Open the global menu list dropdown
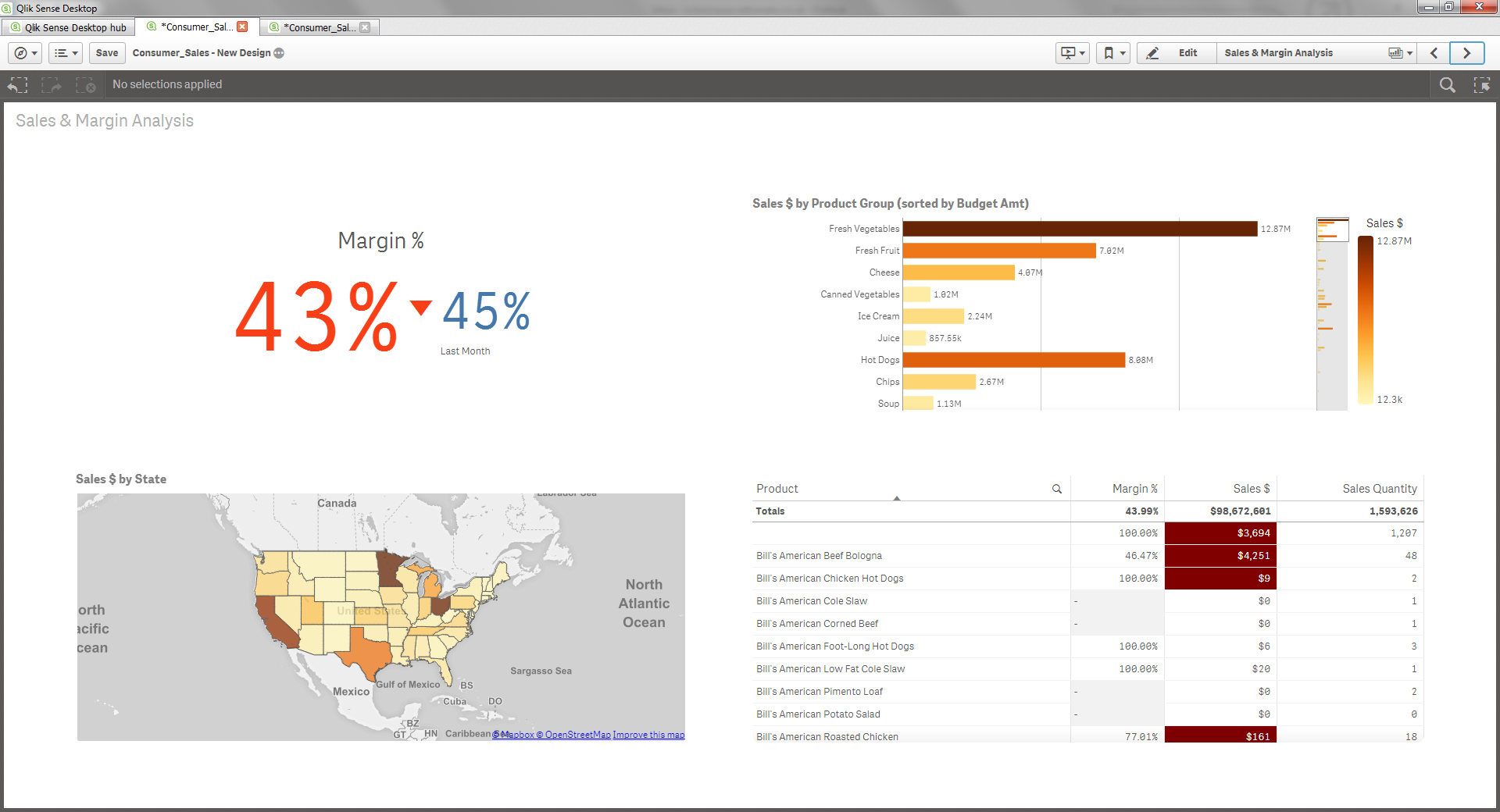The image size is (1500, 812). coord(66,53)
